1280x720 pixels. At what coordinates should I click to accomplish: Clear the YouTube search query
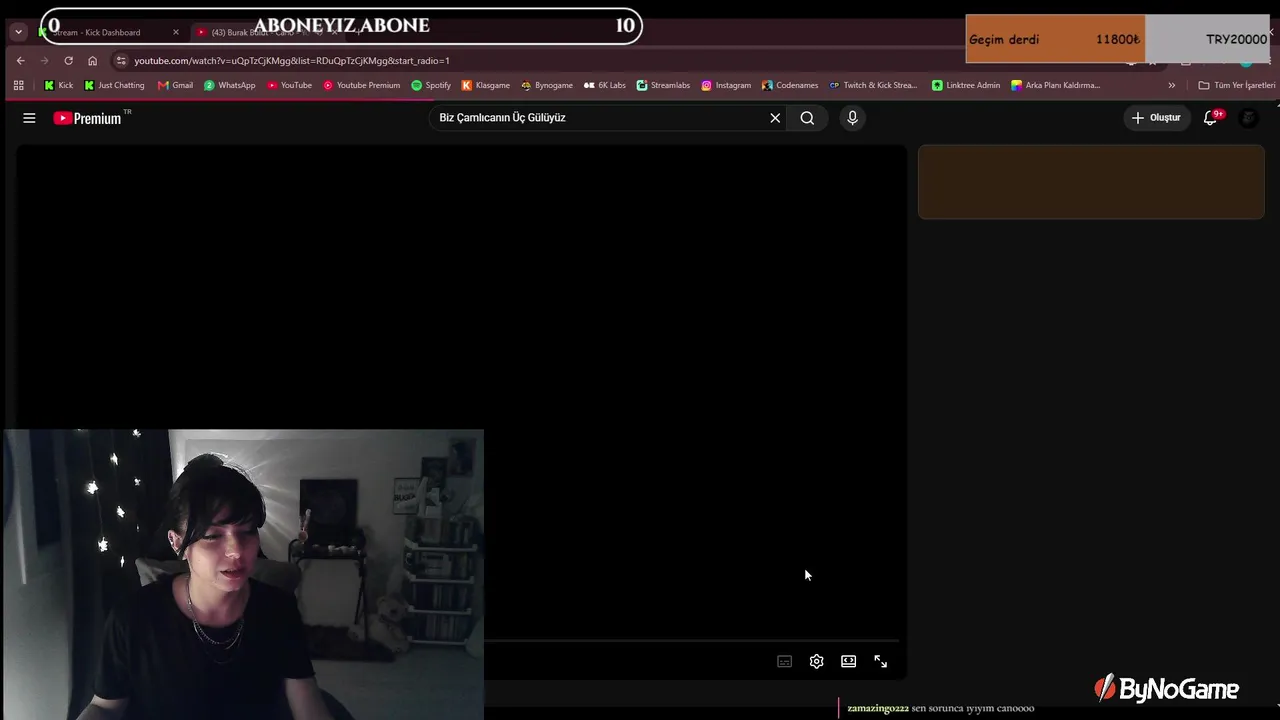775,118
